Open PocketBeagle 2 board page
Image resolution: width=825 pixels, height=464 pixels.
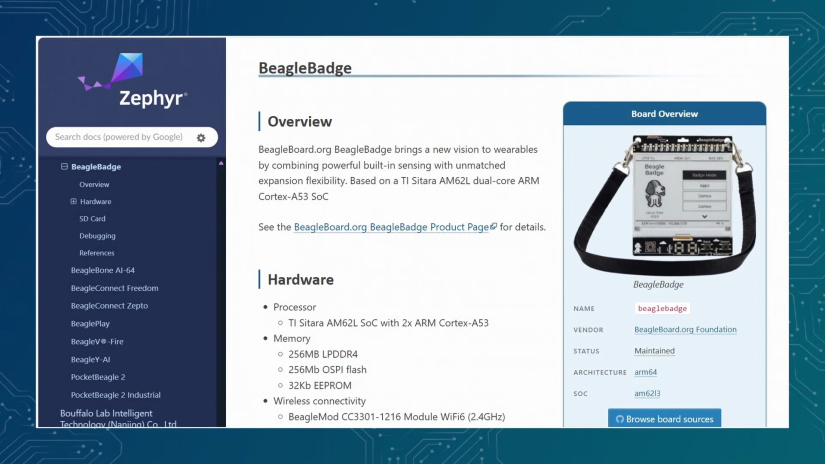[98, 377]
